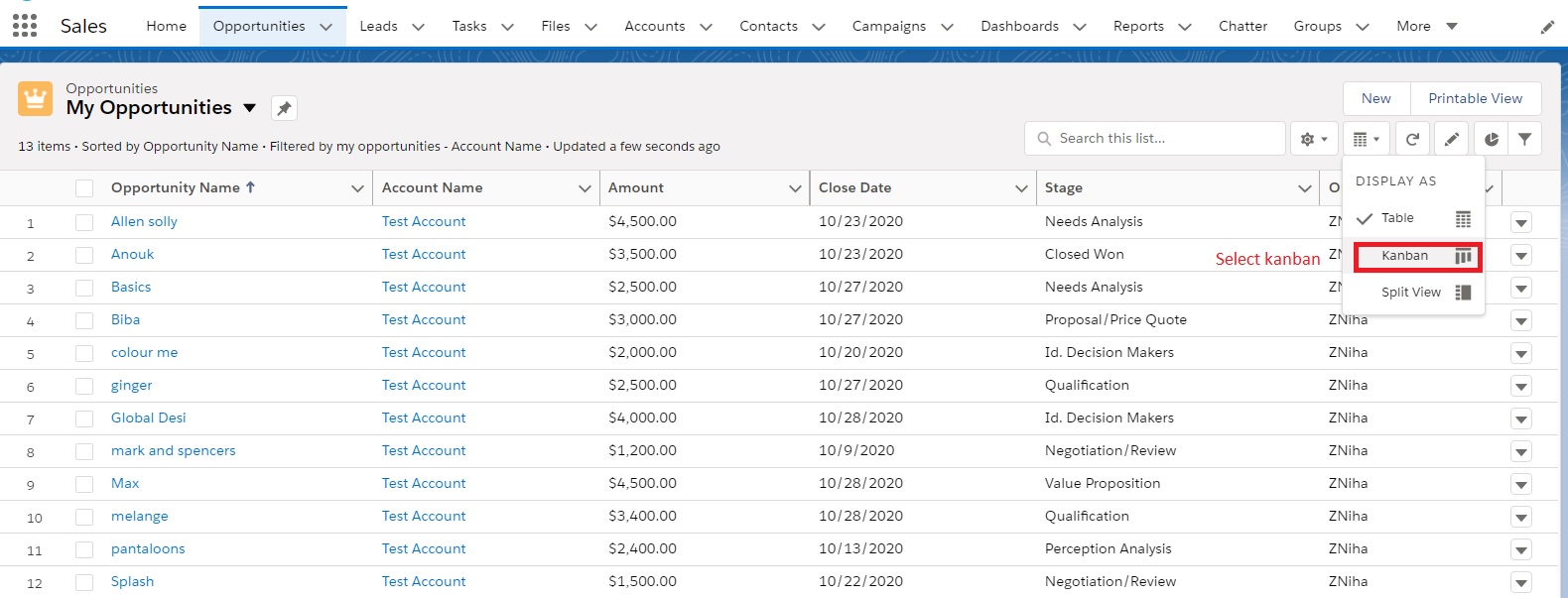Select Kanban from Display As menu

(1417, 256)
